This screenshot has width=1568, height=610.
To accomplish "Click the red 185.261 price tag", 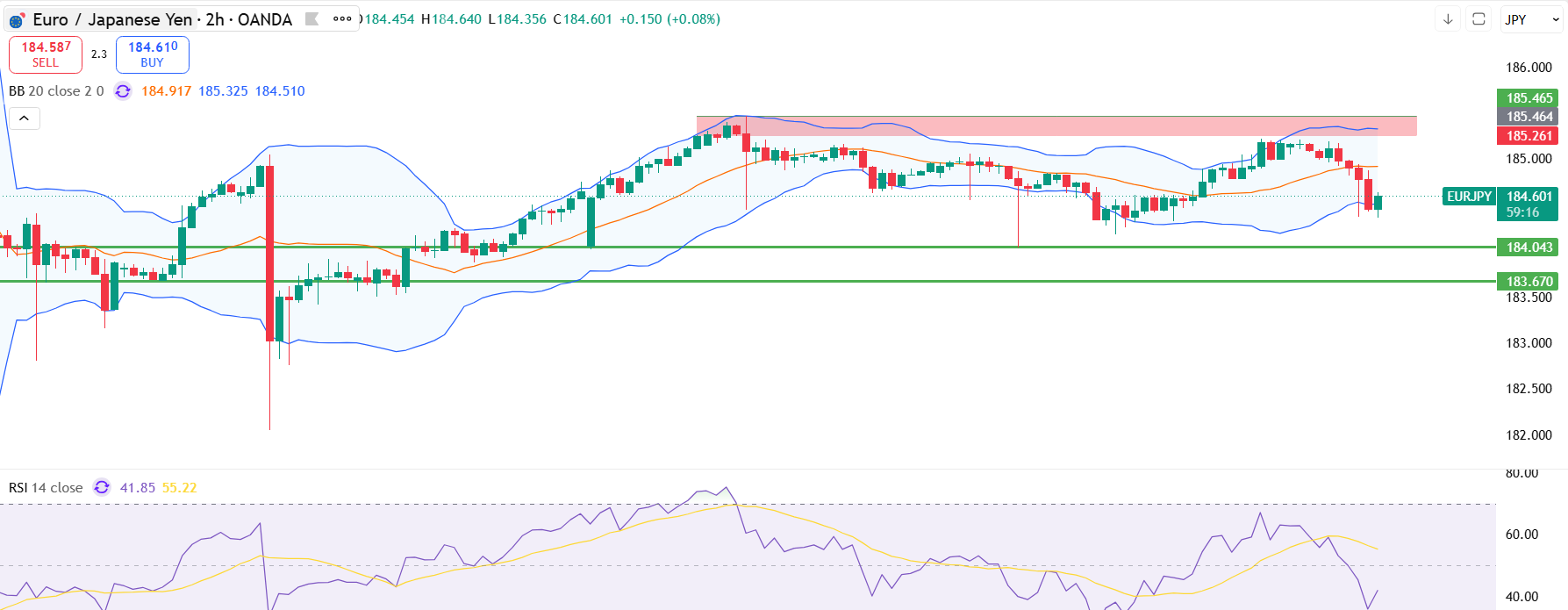I will pyautogui.click(x=1529, y=136).
